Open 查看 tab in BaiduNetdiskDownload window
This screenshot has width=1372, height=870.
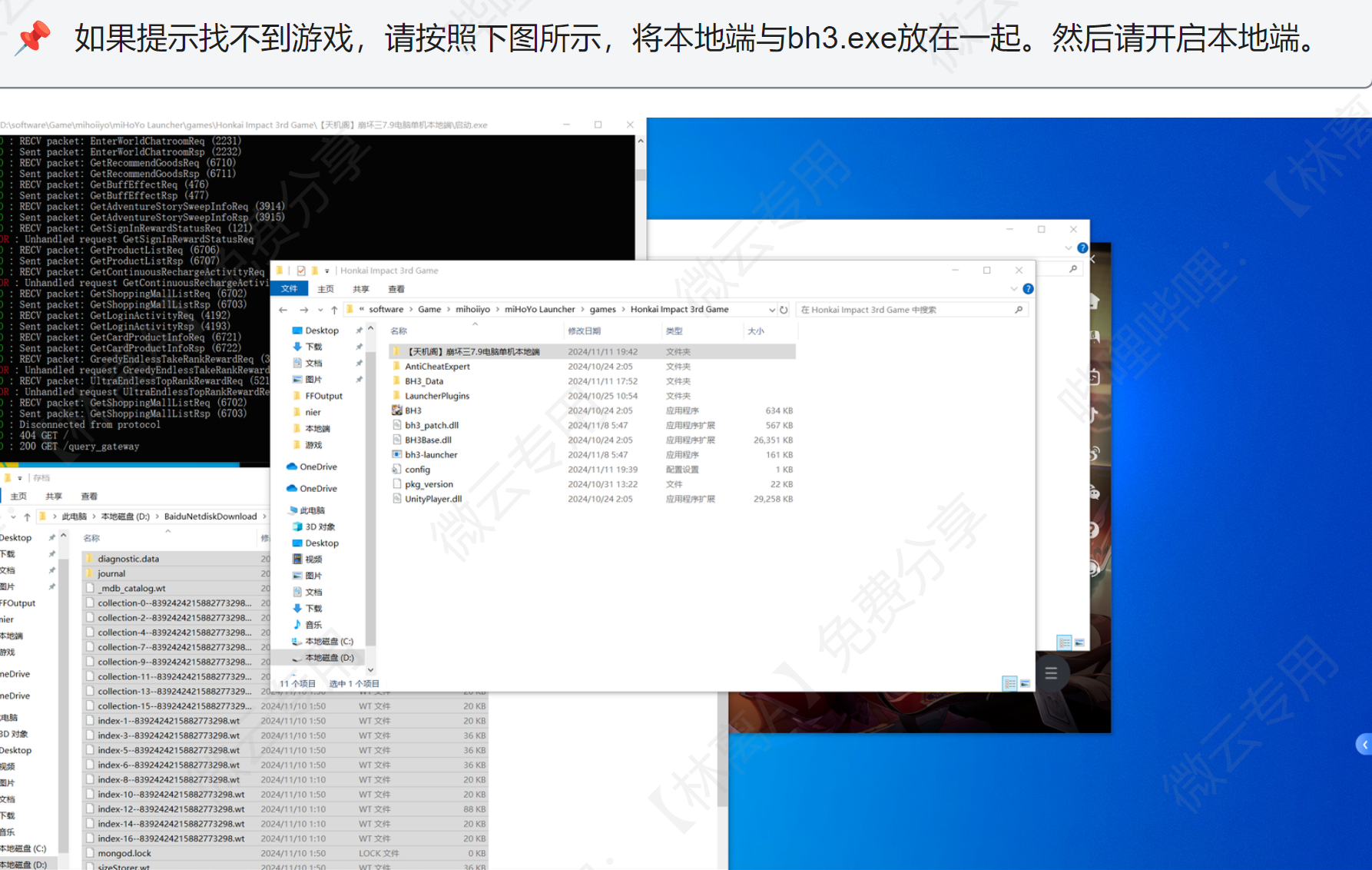[89, 496]
